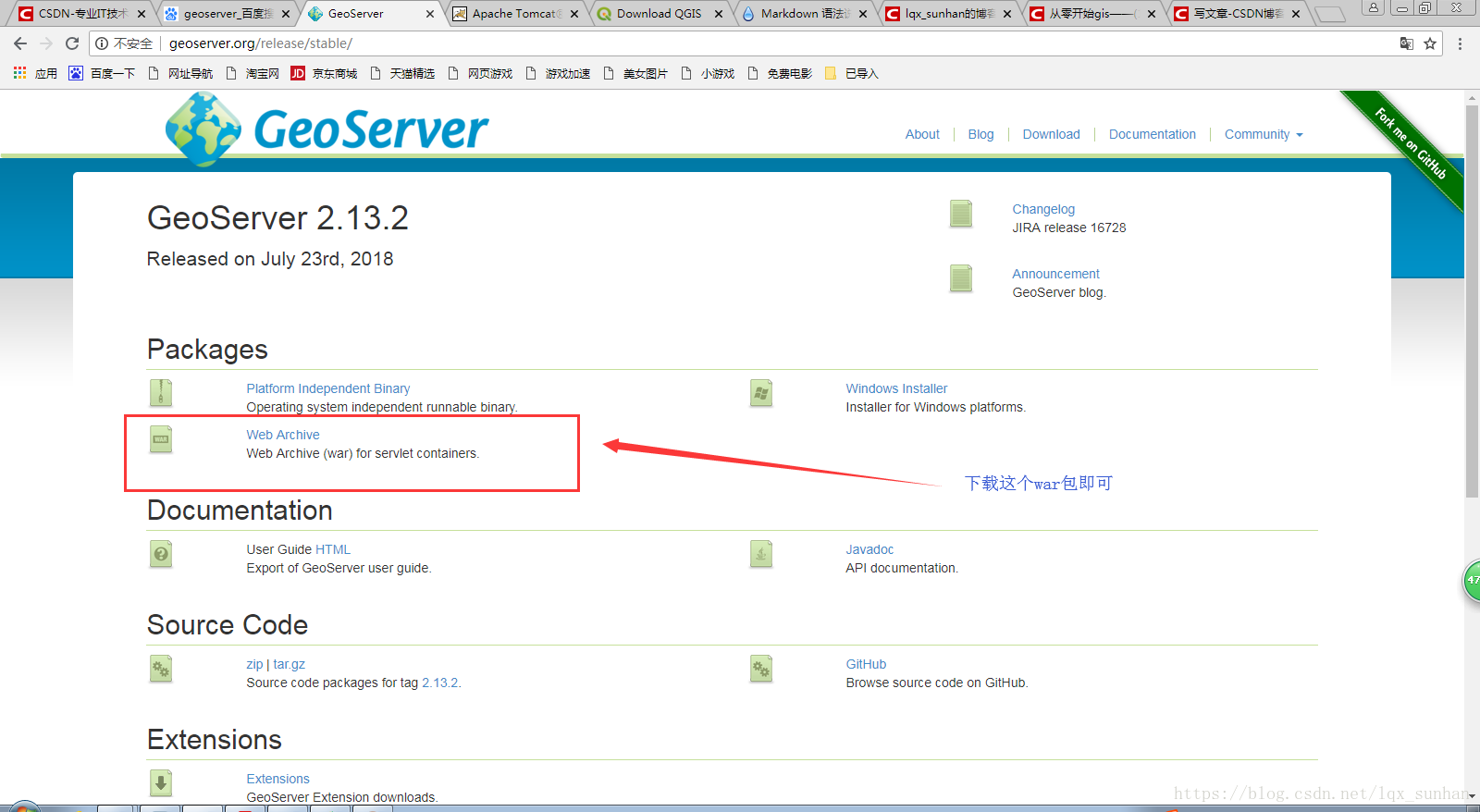Image resolution: width=1480 pixels, height=812 pixels.
Task: Bookmark this page with the star icon
Action: click(1430, 43)
